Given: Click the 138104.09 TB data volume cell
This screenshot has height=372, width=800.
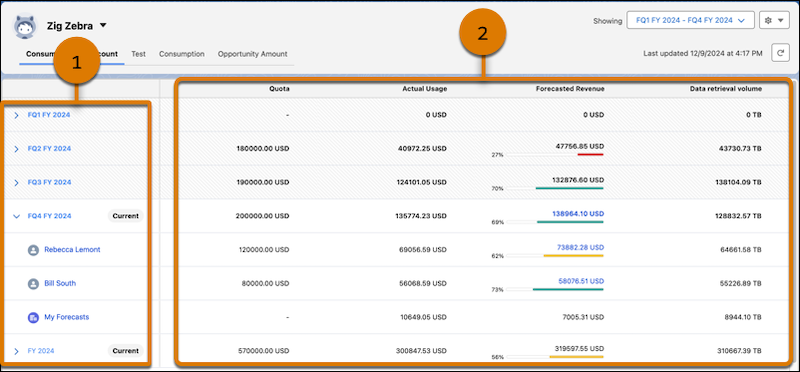Looking at the screenshot, I should (737, 182).
